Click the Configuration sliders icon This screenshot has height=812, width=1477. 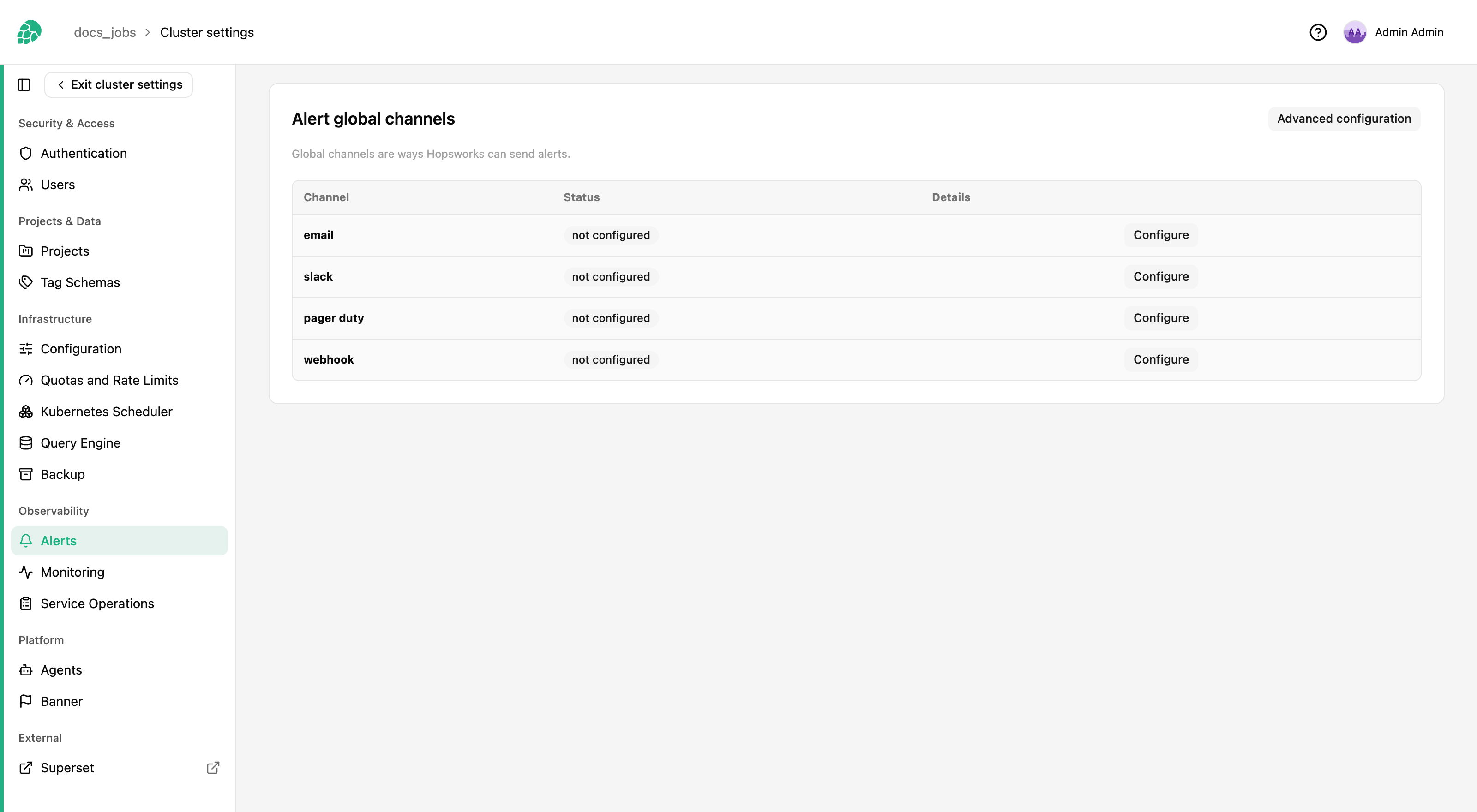coord(26,349)
